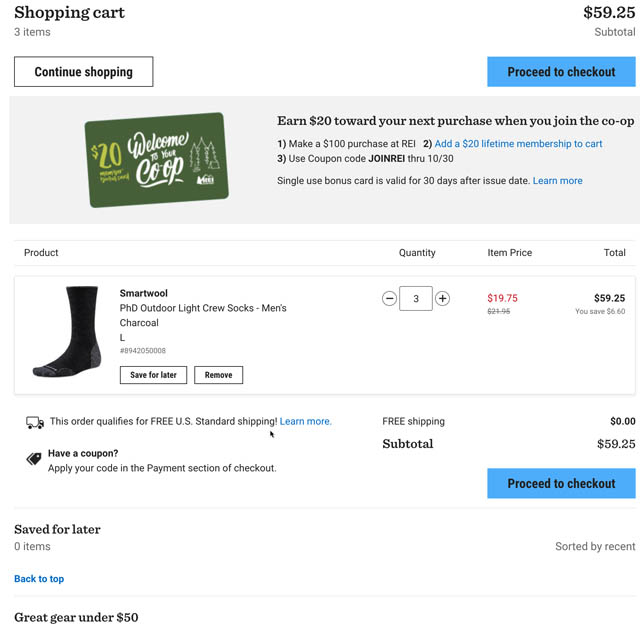This screenshot has width=640, height=640.
Task: Click Great gear under $50 heading
Action: [76, 618]
